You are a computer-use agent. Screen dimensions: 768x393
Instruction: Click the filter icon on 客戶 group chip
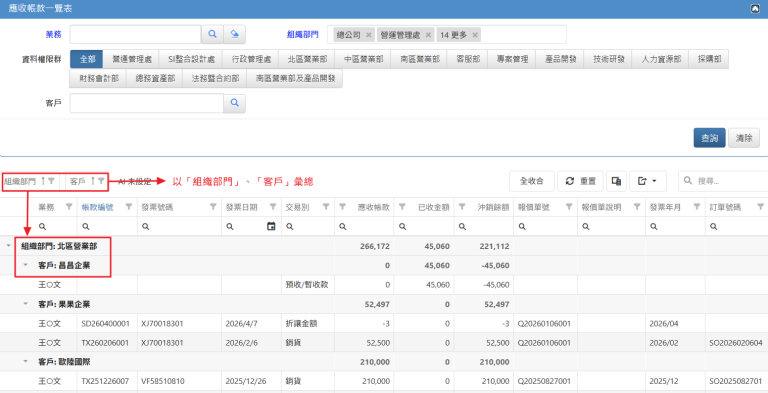point(101,181)
